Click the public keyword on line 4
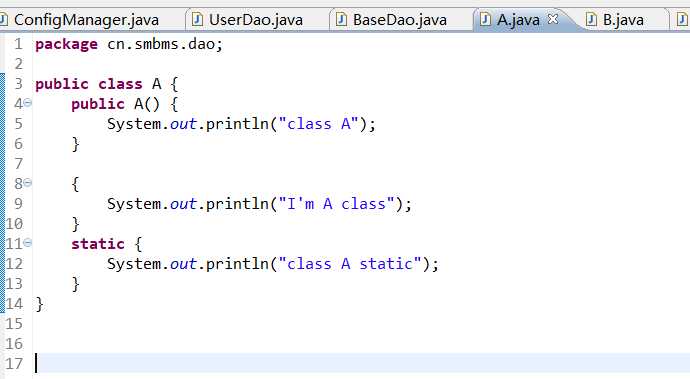Viewport: 690px width, 379px height. [98, 104]
